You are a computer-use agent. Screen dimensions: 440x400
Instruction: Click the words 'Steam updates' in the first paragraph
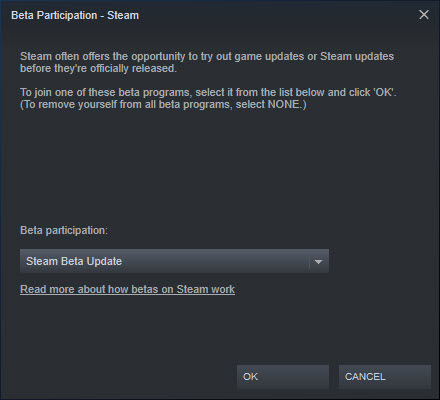point(357,56)
